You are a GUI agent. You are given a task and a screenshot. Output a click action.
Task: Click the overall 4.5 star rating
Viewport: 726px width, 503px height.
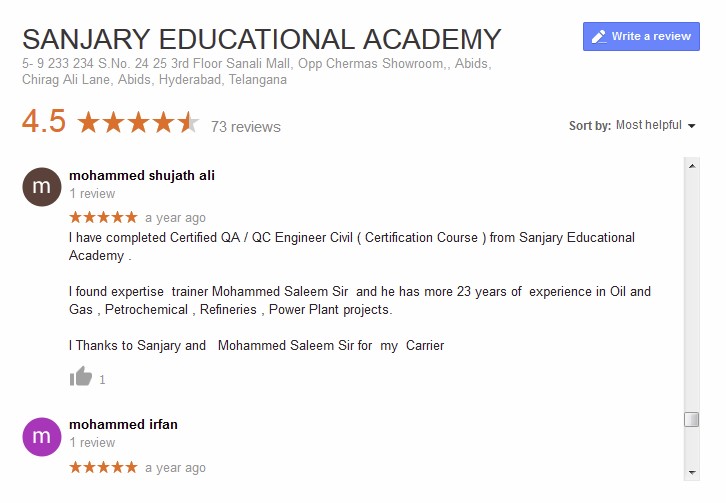pyautogui.click(x=138, y=124)
